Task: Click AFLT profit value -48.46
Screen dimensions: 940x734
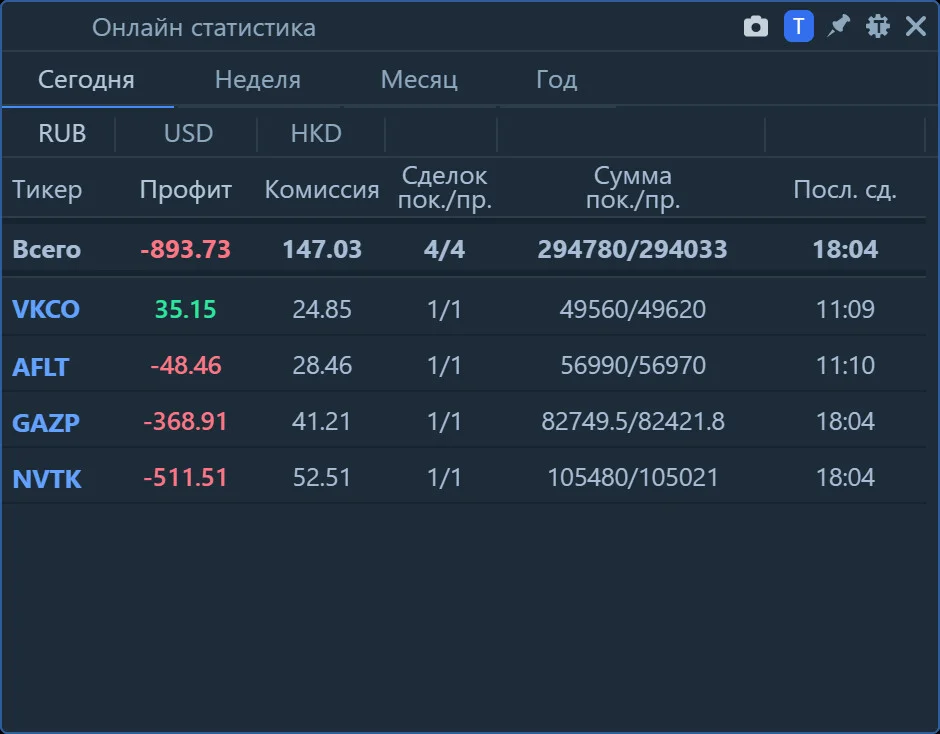Action: coord(186,365)
